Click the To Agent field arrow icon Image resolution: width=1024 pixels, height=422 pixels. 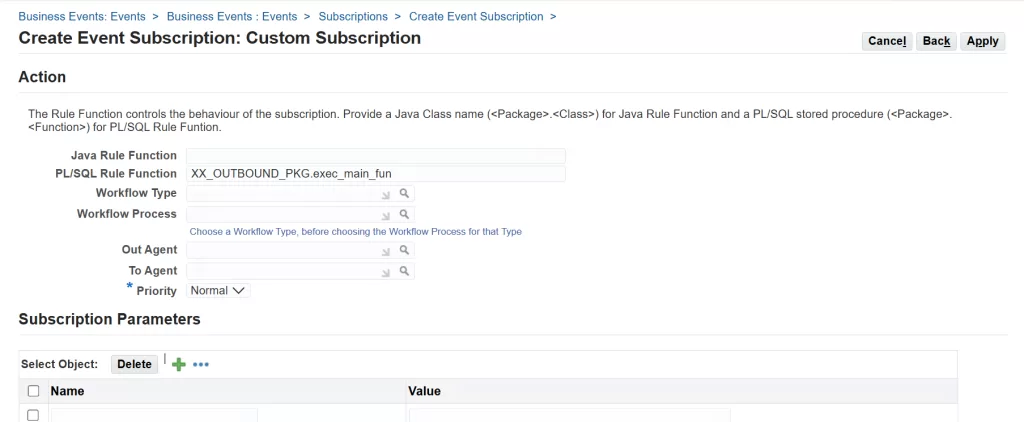tap(386, 272)
